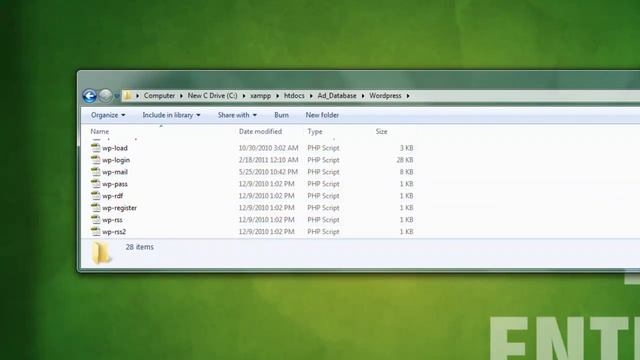Select the wp-rdf file icon
Viewport: 640px width, 360px height.
click(96, 196)
